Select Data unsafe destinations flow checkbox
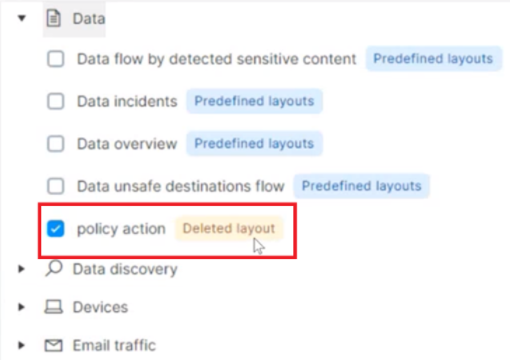The image size is (510, 360). pos(56,186)
